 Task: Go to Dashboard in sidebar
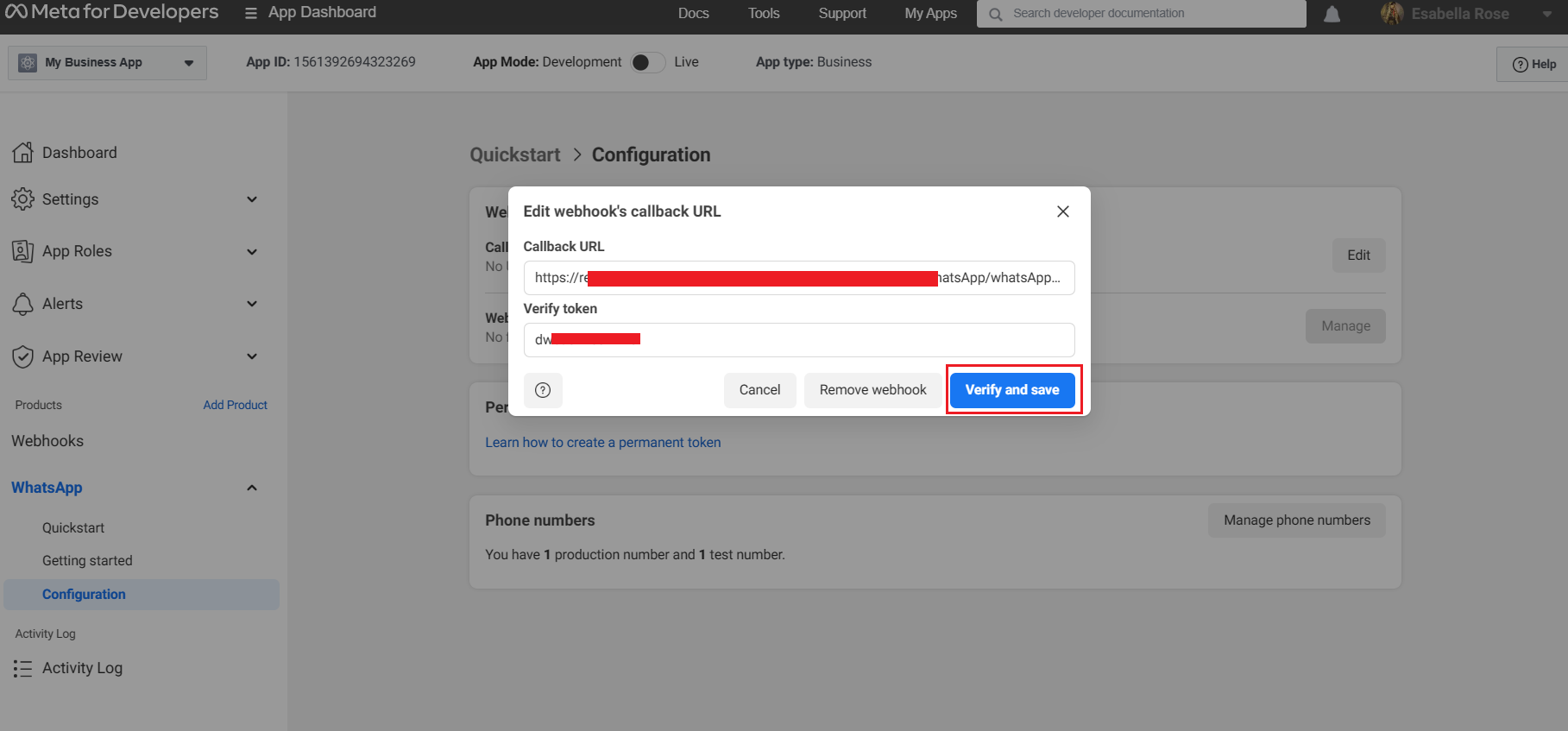(x=79, y=153)
